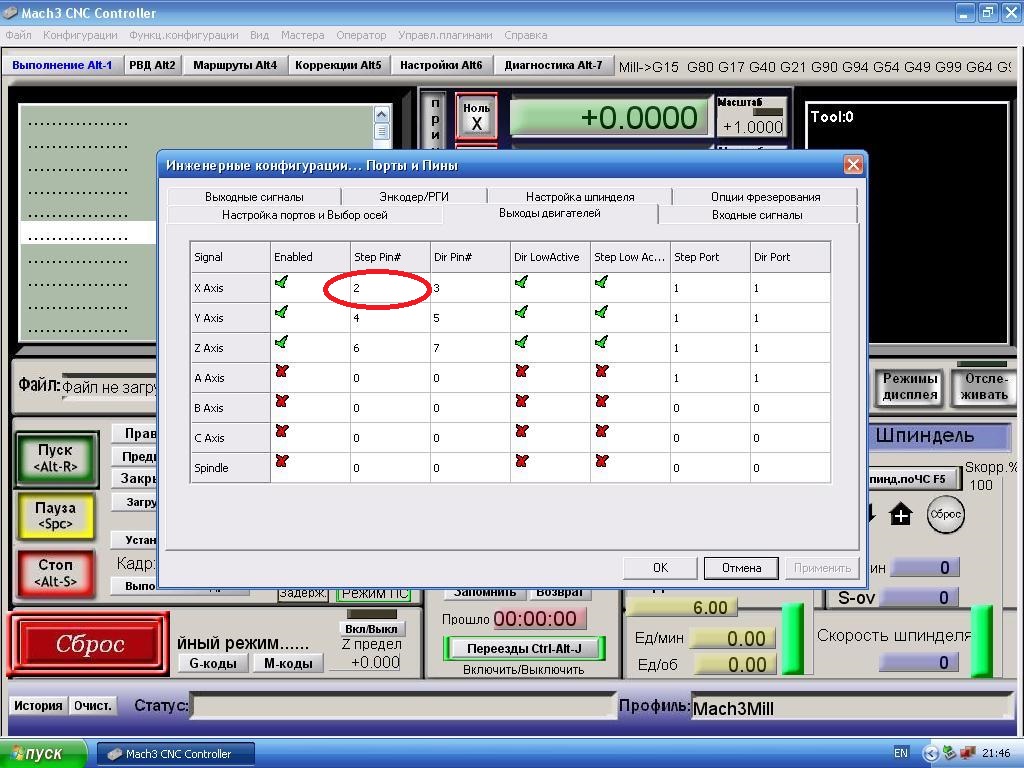Screen dimensions: 1024x768
Task: Click Mach3 icon in title bar
Action: pyautogui.click(x=10, y=12)
